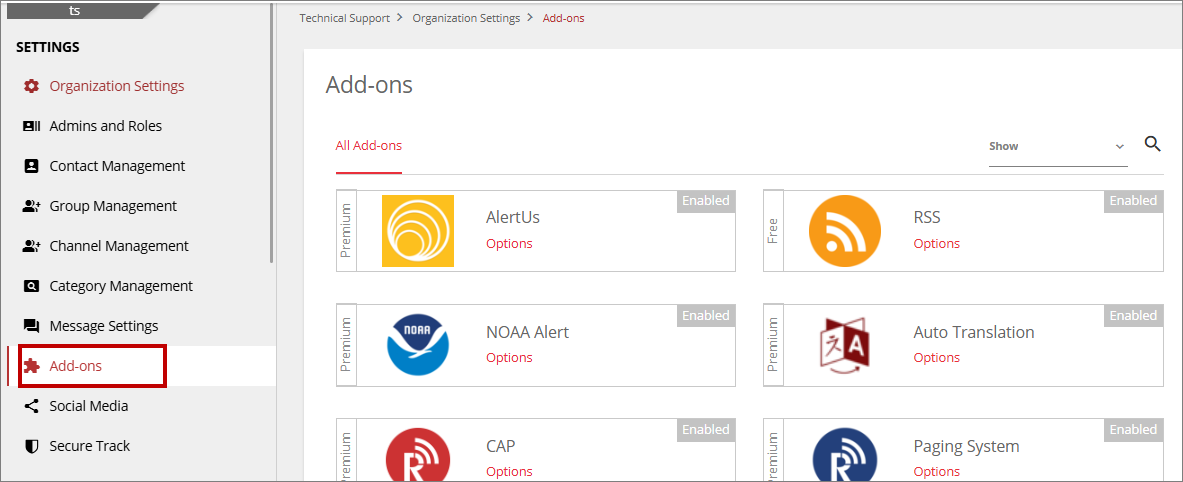Click the red CAP add-on icon

coord(418,455)
